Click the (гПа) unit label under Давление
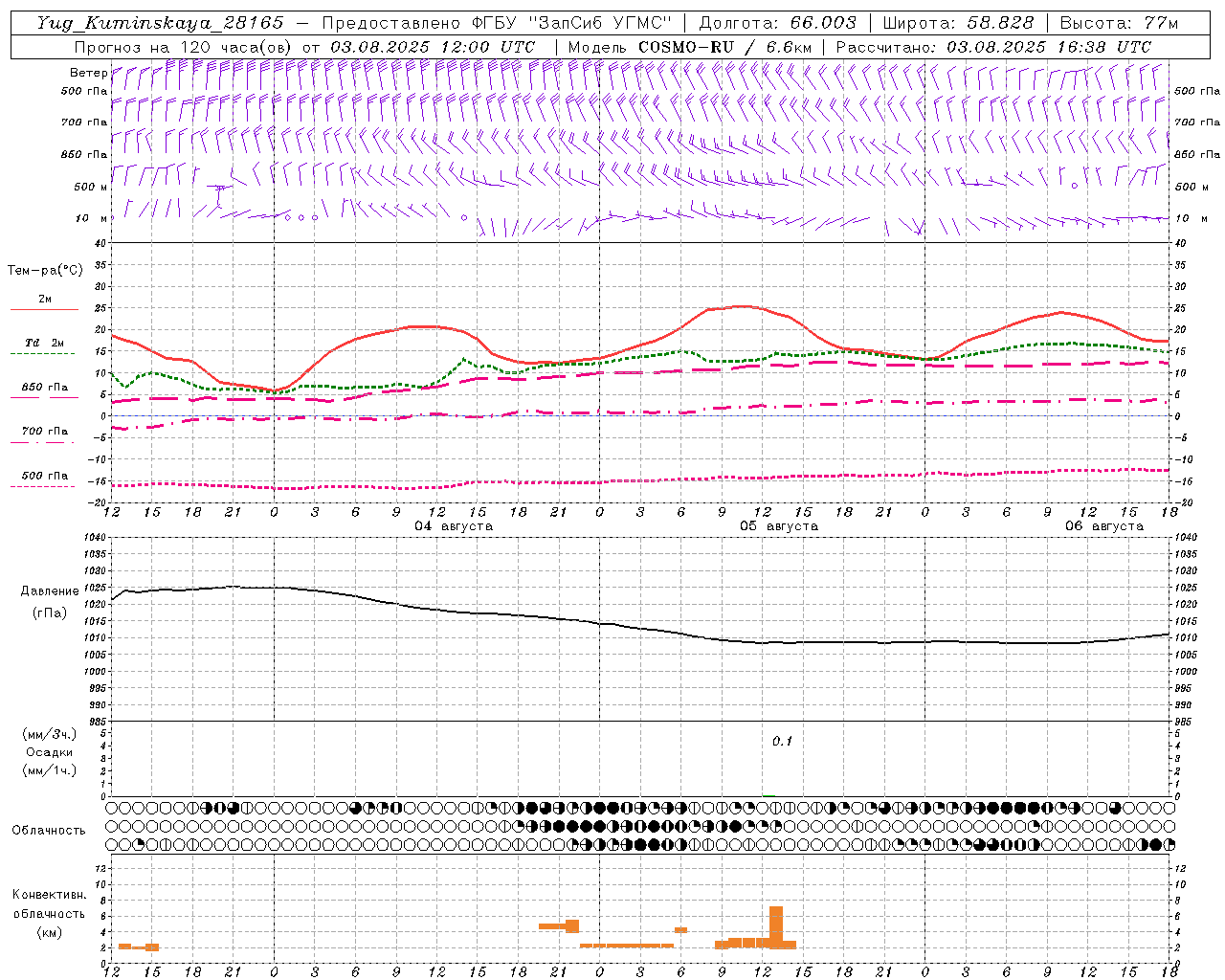The width and height of the screenshot is (1225, 980). (x=50, y=612)
